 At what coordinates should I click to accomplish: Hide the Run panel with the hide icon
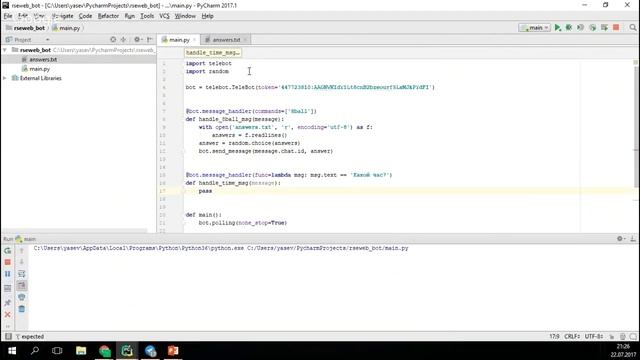(x=633, y=239)
